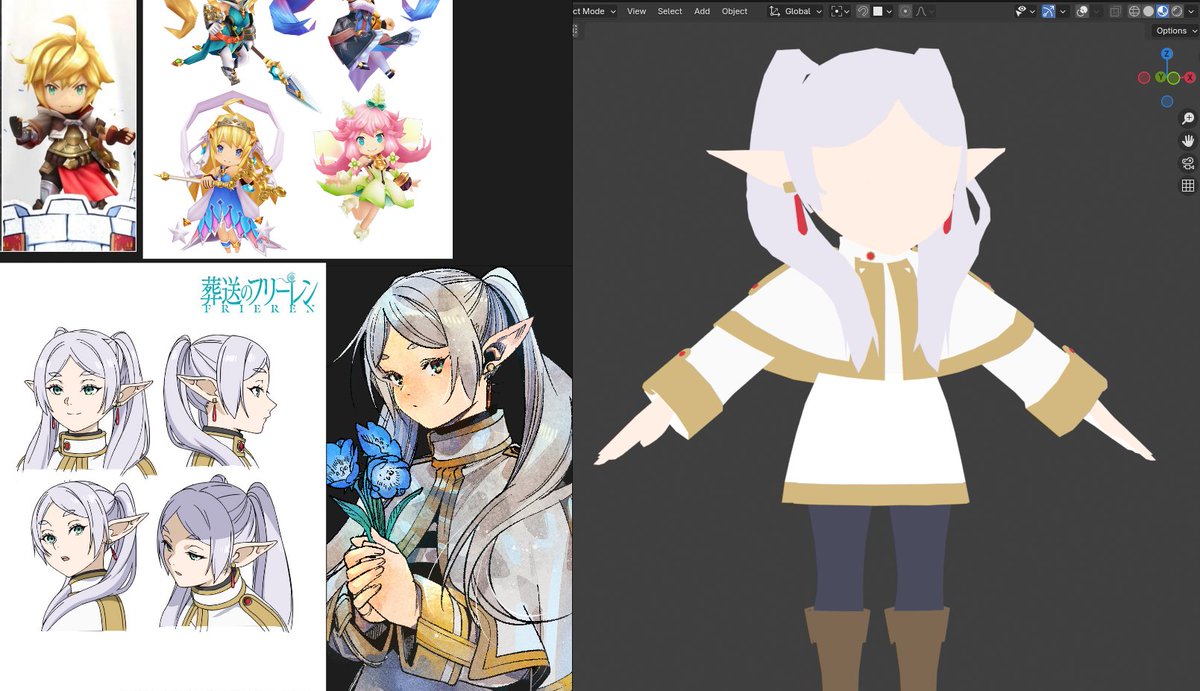Click the unlabeled red negative X gizmo handle
The height and width of the screenshot is (691, 1200).
tap(1145, 77)
